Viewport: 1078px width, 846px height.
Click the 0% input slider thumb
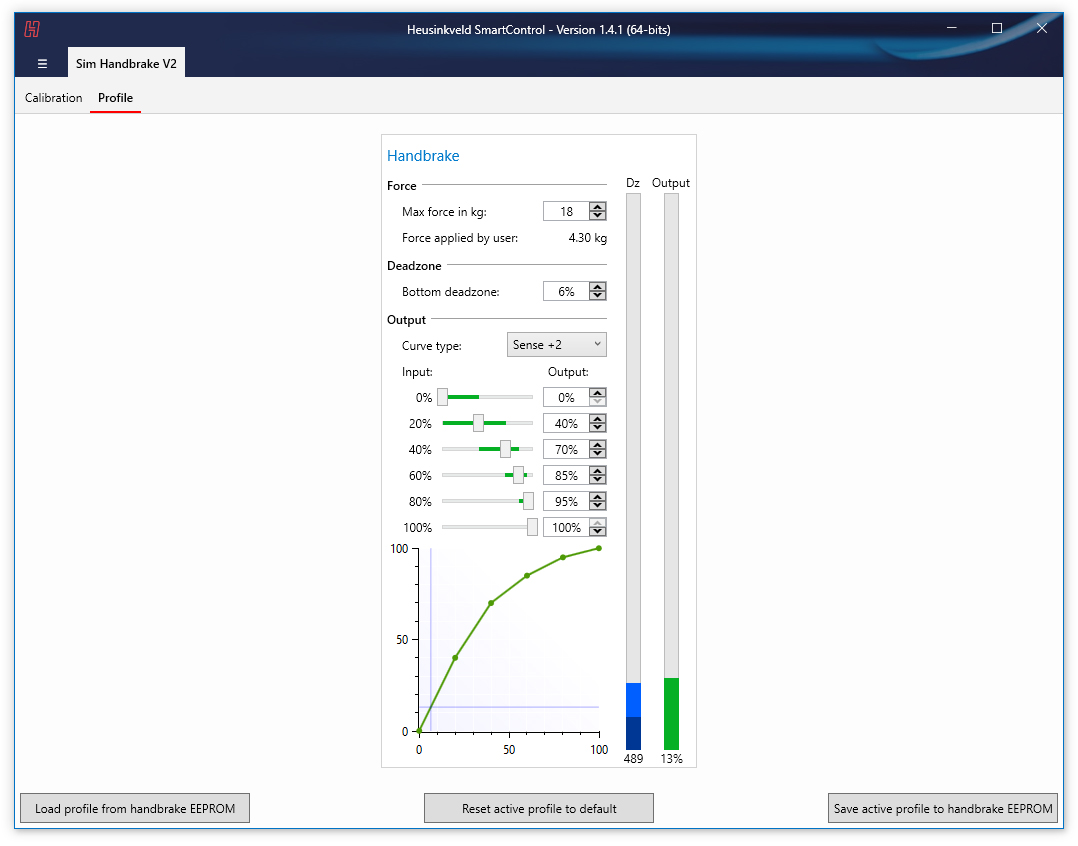[x=442, y=397]
